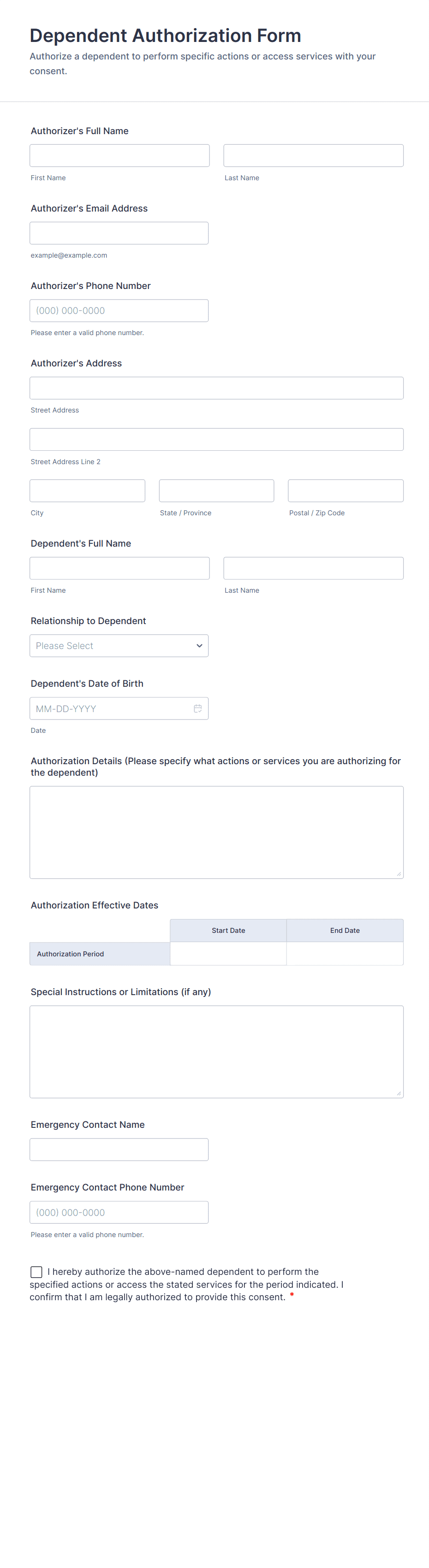Click the Authorization Details text area
The width and height of the screenshot is (429, 1568).
216,832
